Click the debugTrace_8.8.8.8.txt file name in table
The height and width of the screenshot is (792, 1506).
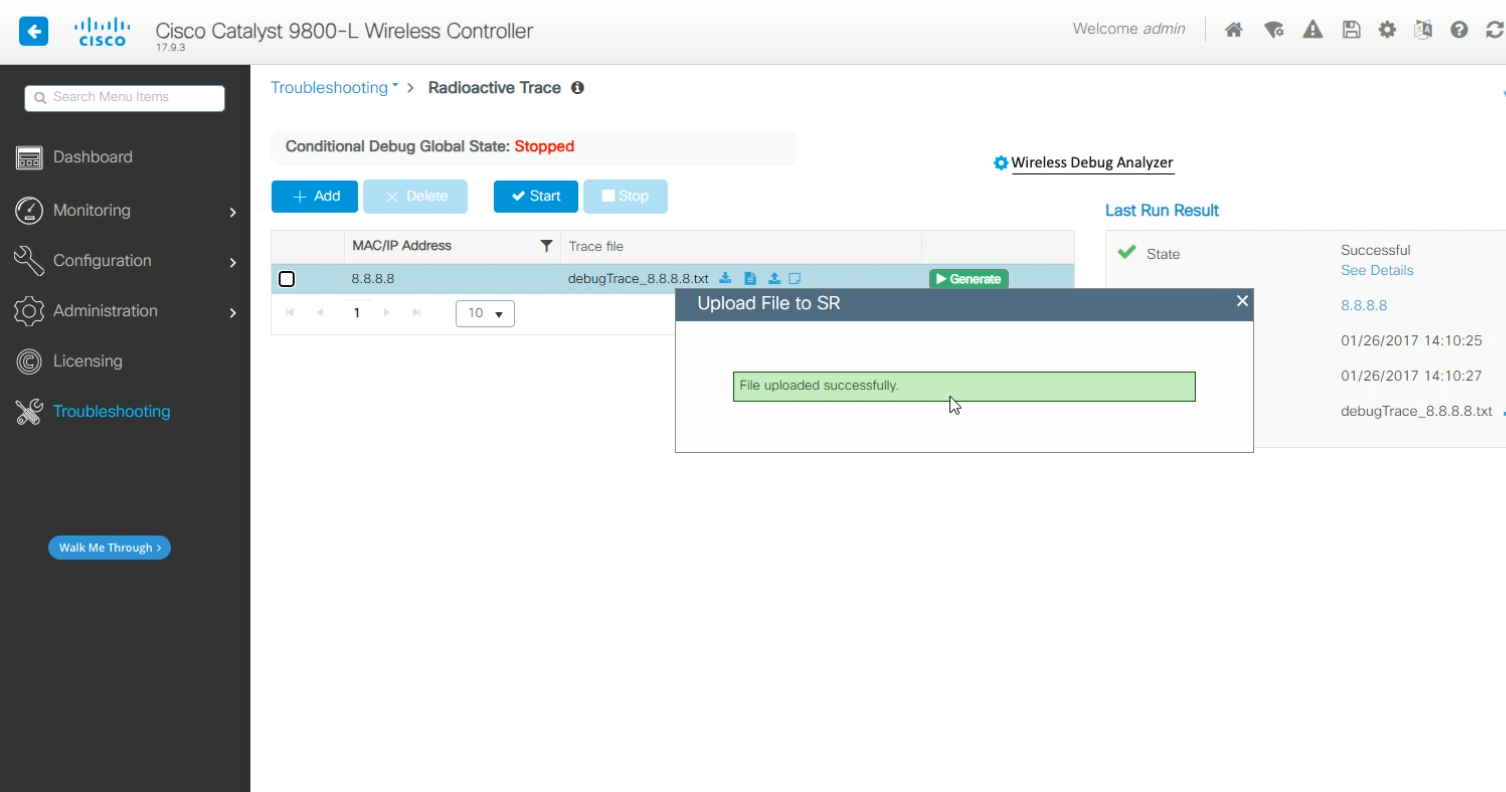638,279
